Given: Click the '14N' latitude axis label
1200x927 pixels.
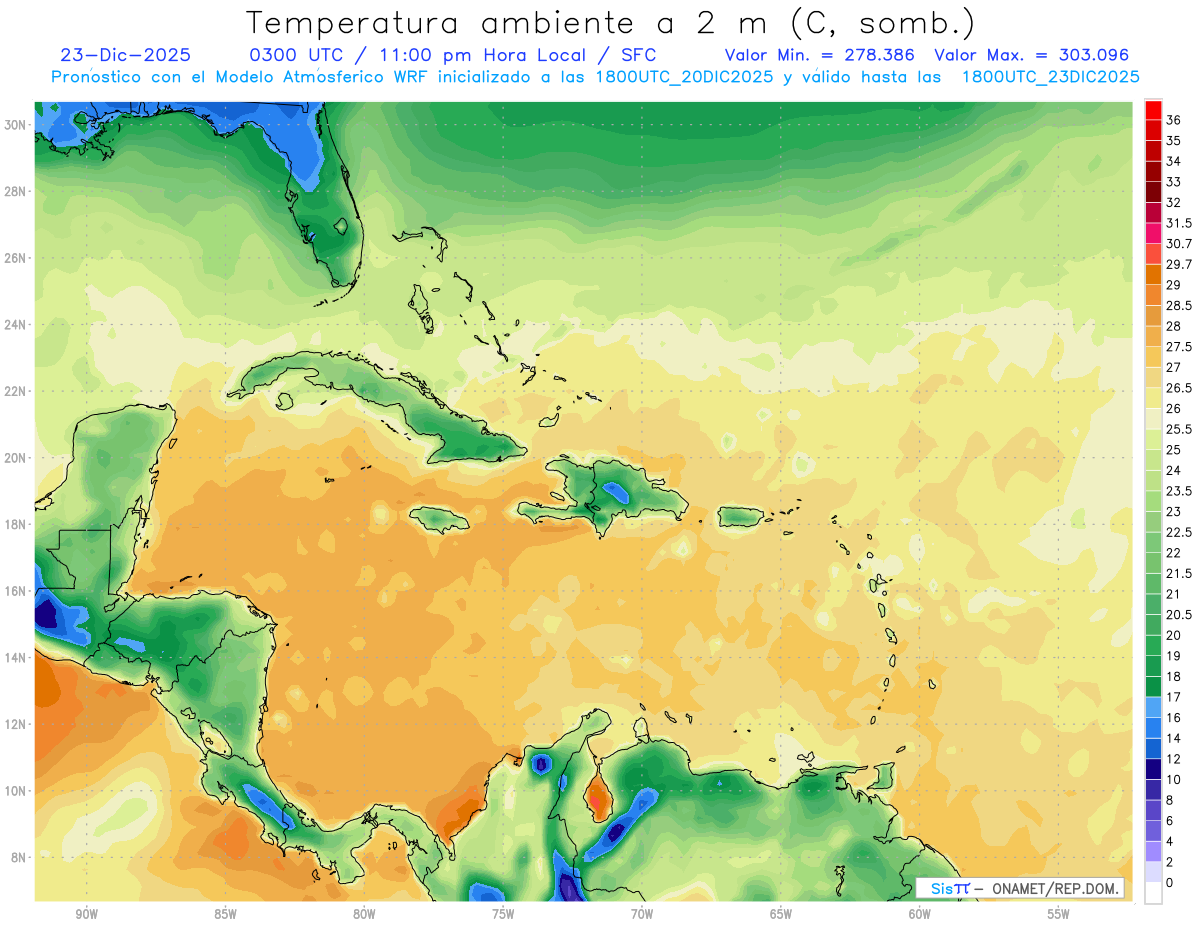Looking at the screenshot, I should tap(16, 657).
